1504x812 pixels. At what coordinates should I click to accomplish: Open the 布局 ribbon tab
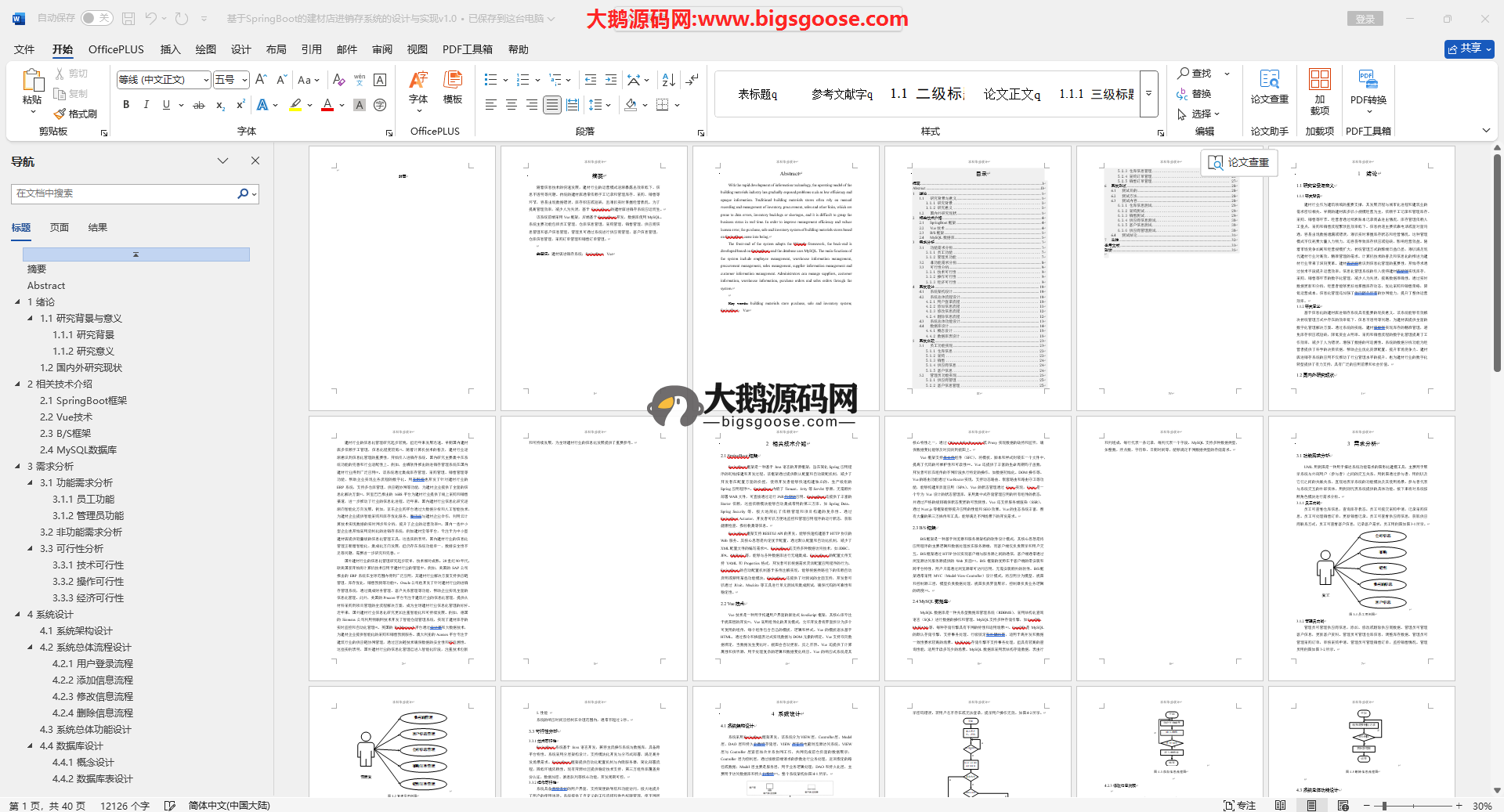pyautogui.click(x=276, y=49)
